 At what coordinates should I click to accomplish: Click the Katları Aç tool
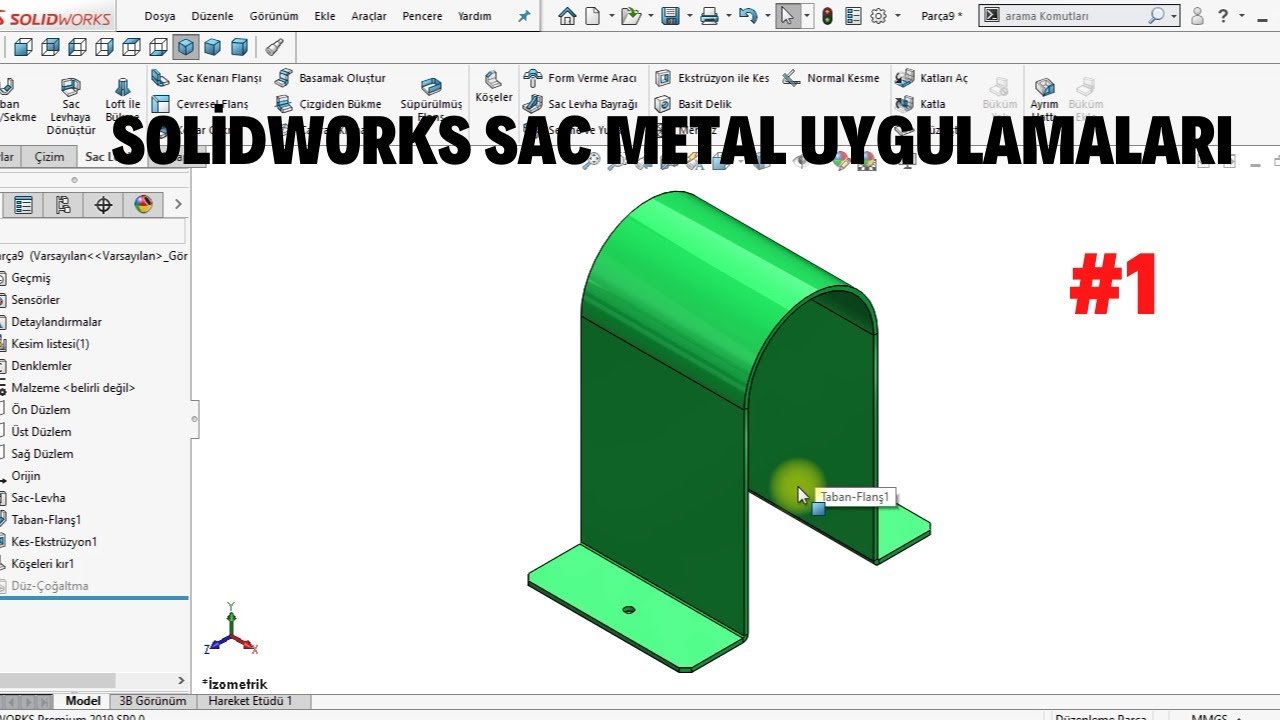tap(931, 78)
